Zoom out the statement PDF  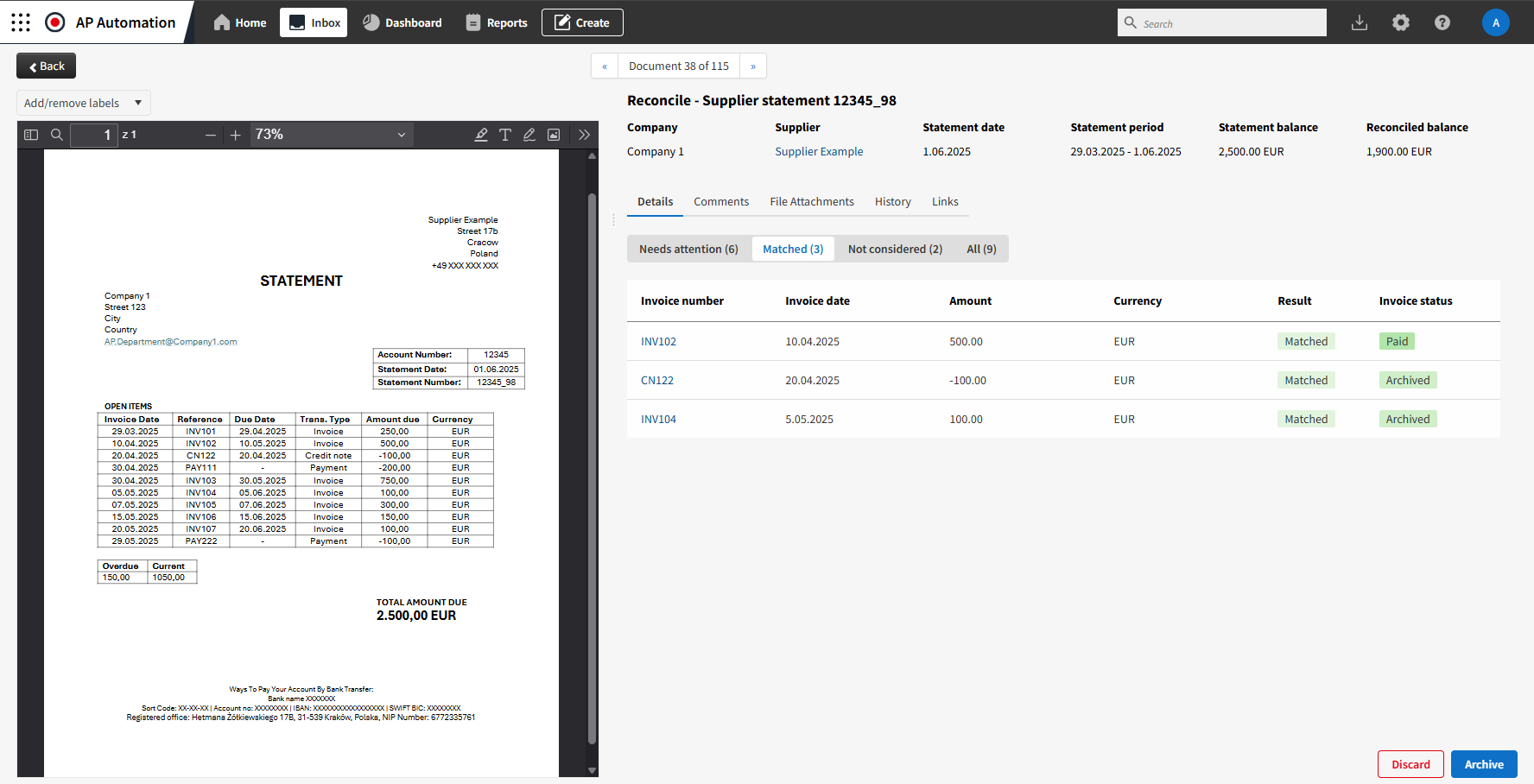(211, 135)
